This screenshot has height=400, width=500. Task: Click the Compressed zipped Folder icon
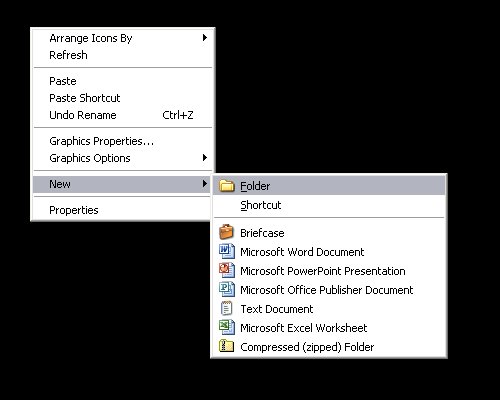point(226,346)
